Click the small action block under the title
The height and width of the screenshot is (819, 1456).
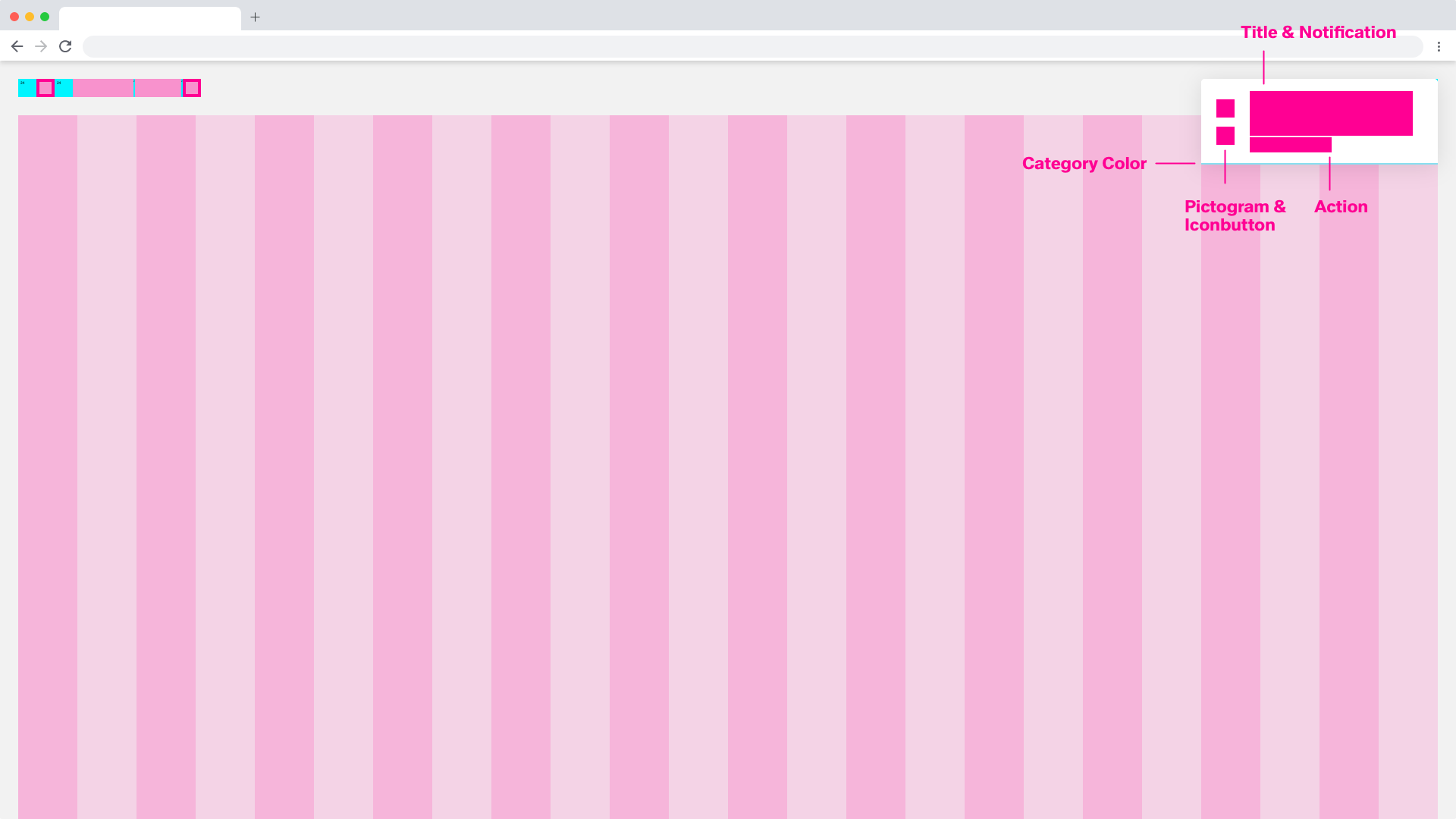click(1290, 145)
